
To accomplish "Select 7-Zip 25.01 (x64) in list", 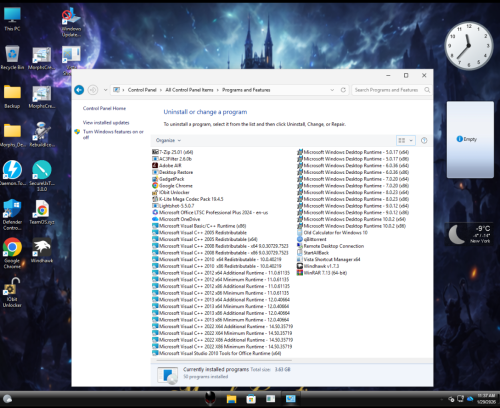I will tap(173, 152).
